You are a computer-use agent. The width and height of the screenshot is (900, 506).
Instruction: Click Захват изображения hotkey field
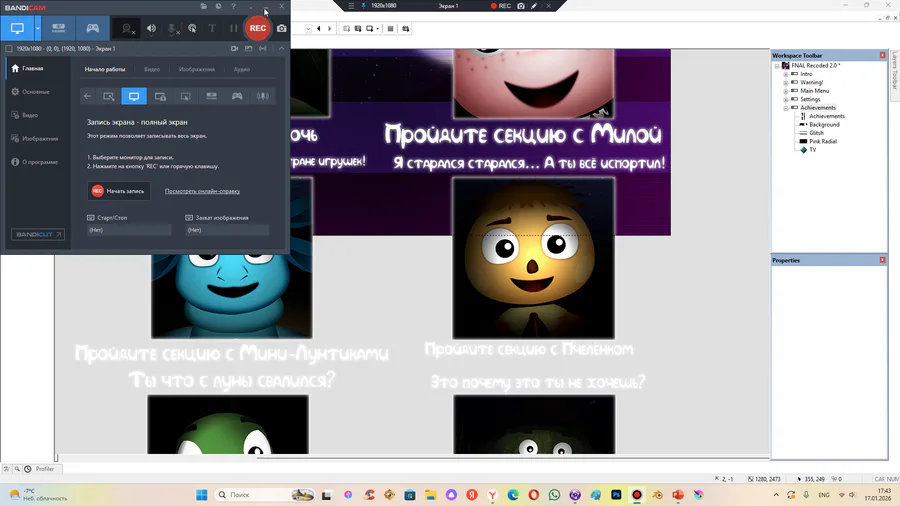coord(227,230)
